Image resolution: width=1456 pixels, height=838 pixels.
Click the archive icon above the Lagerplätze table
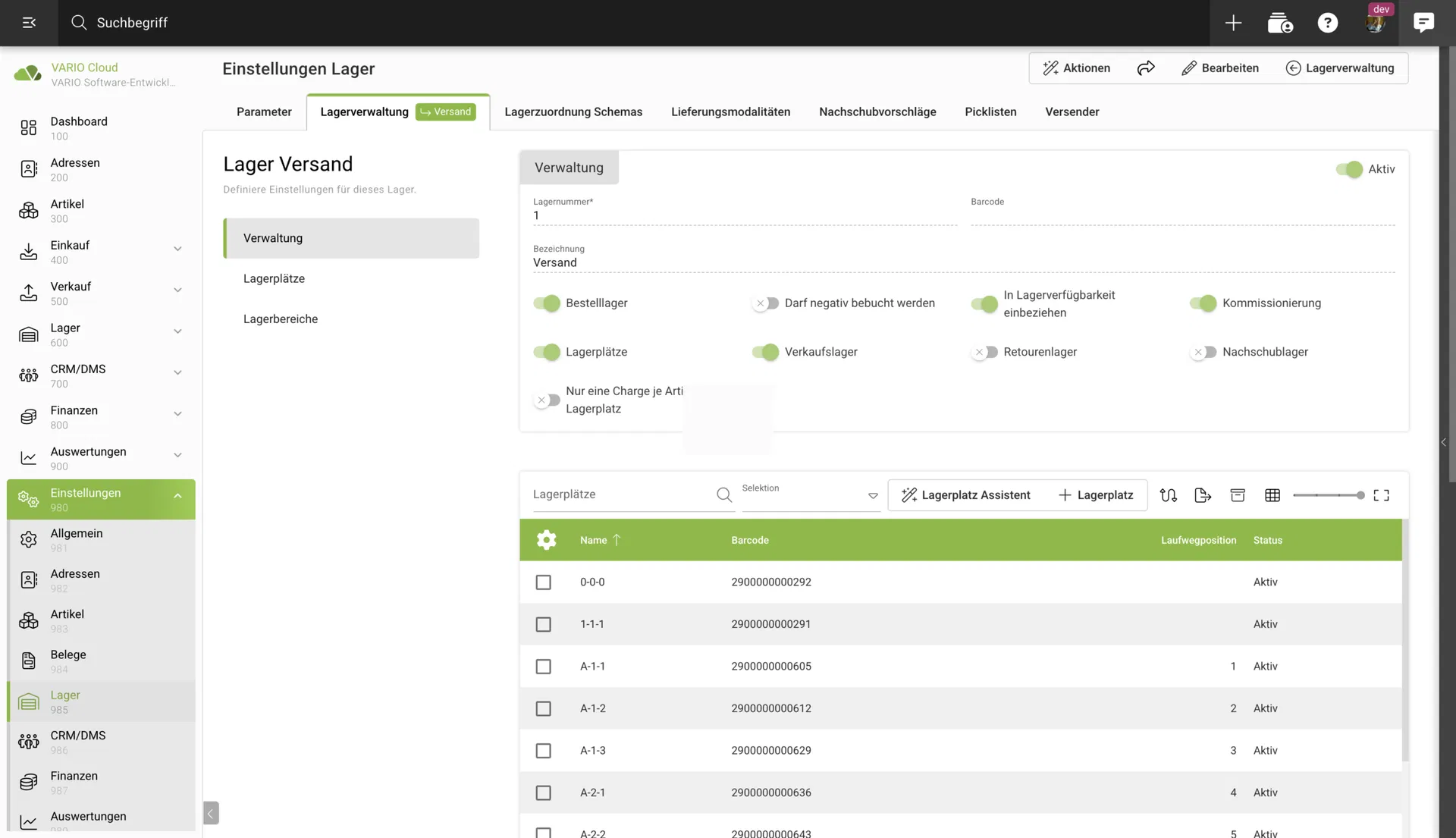tap(1238, 494)
